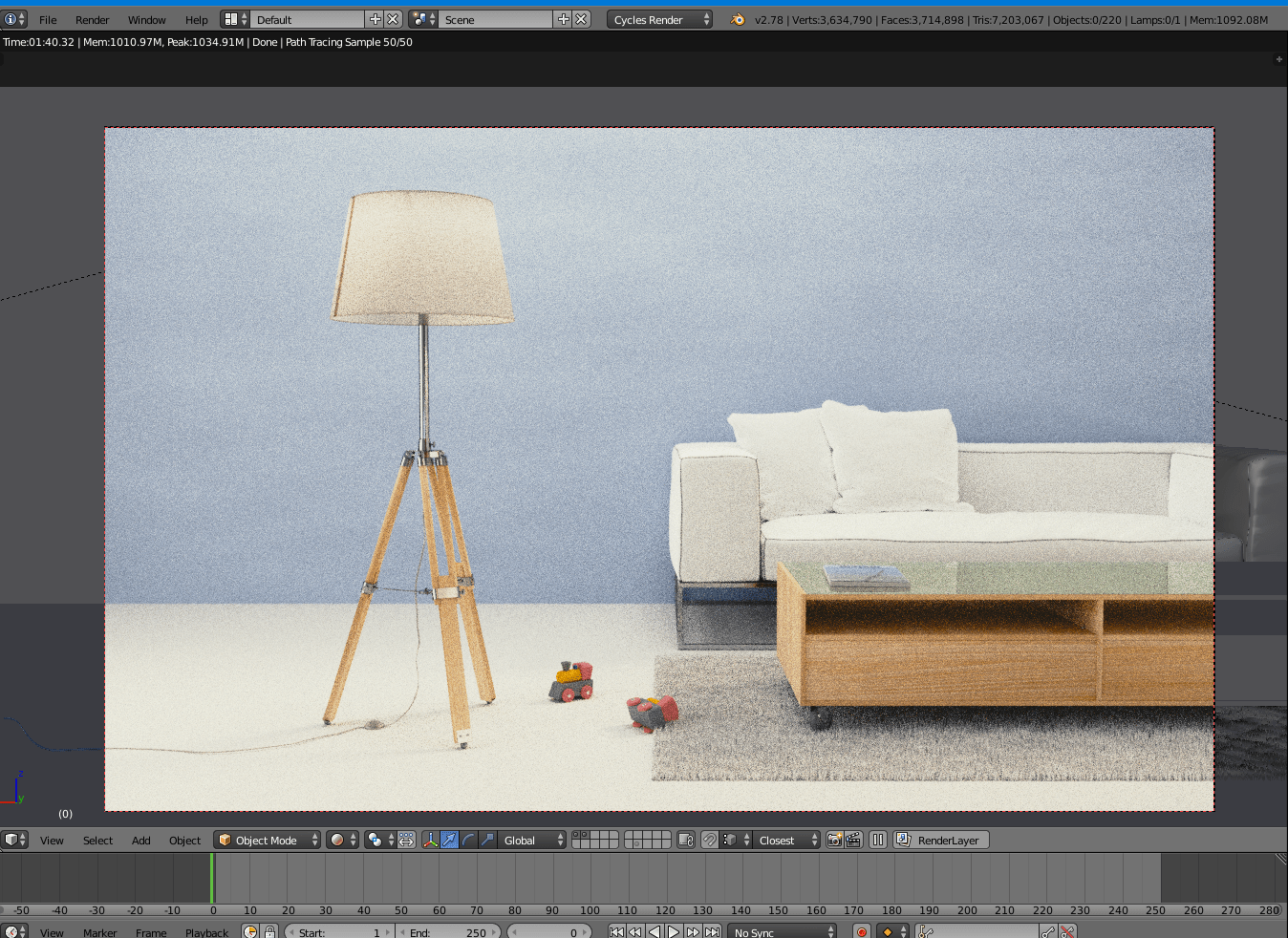Jump to the end frame
This screenshot has height=938, width=1288.
(x=712, y=932)
